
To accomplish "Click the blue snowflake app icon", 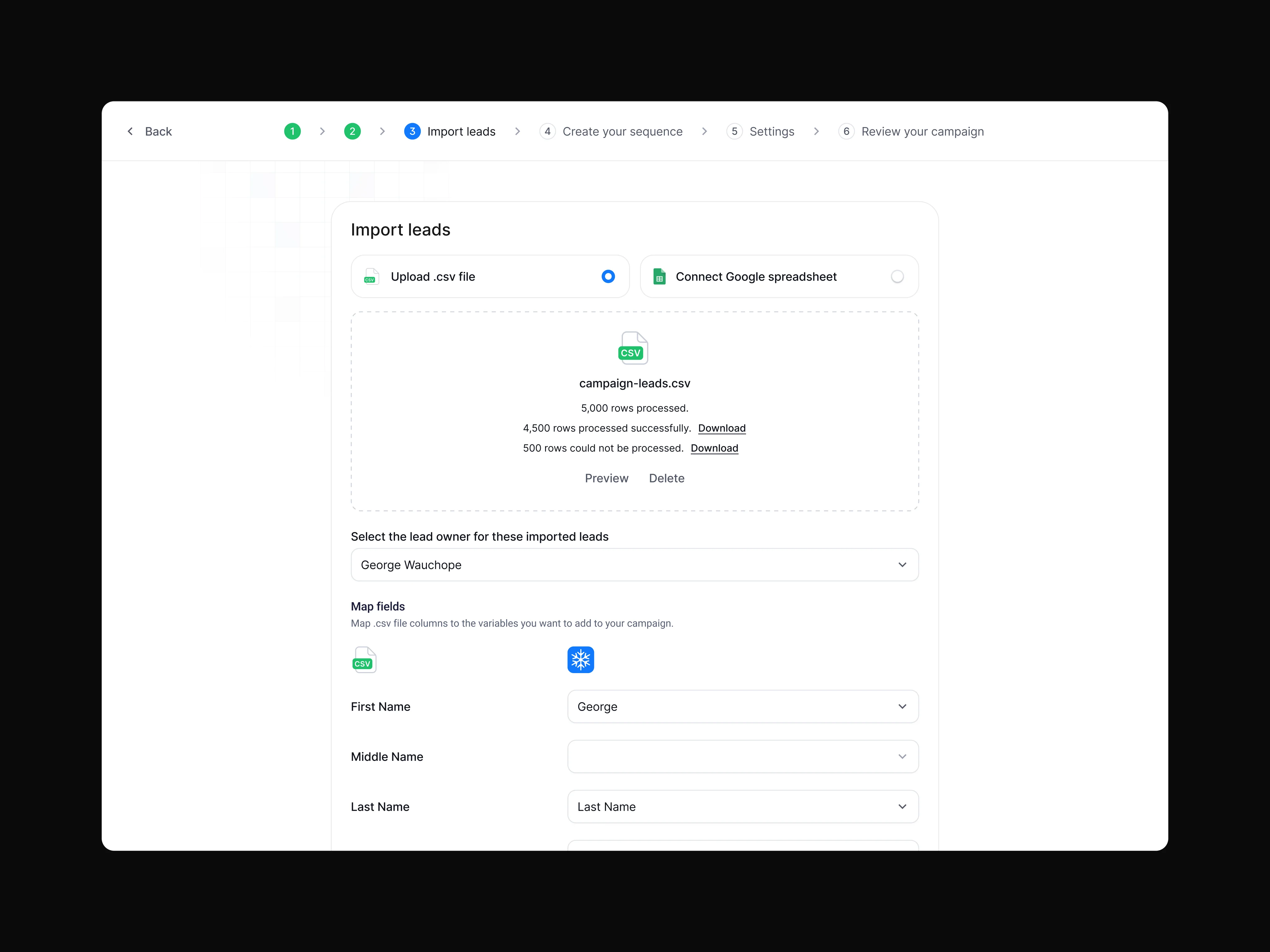I will [580, 660].
